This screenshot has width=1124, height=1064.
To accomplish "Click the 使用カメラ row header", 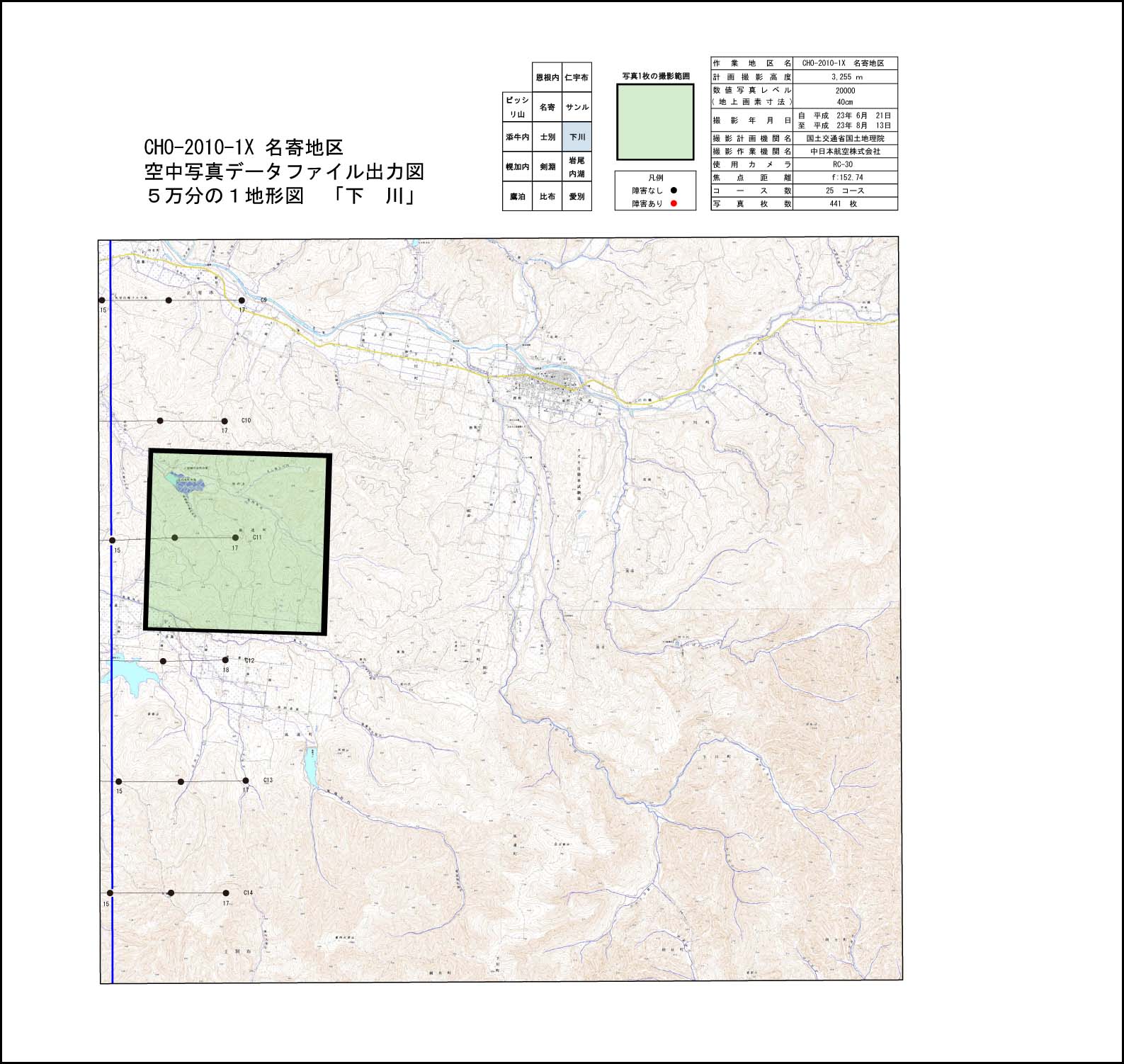I will [x=752, y=164].
